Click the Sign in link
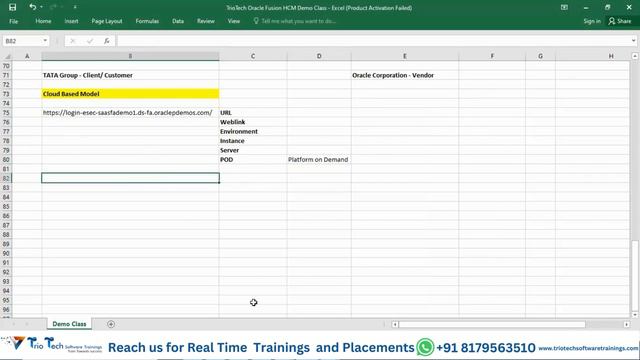640x360 pixels. (592, 21)
